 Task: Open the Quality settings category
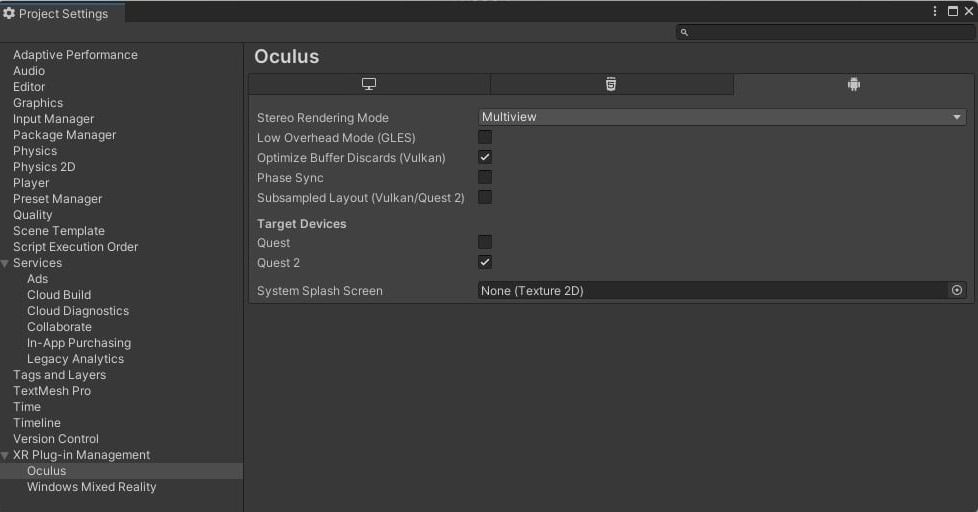point(33,215)
